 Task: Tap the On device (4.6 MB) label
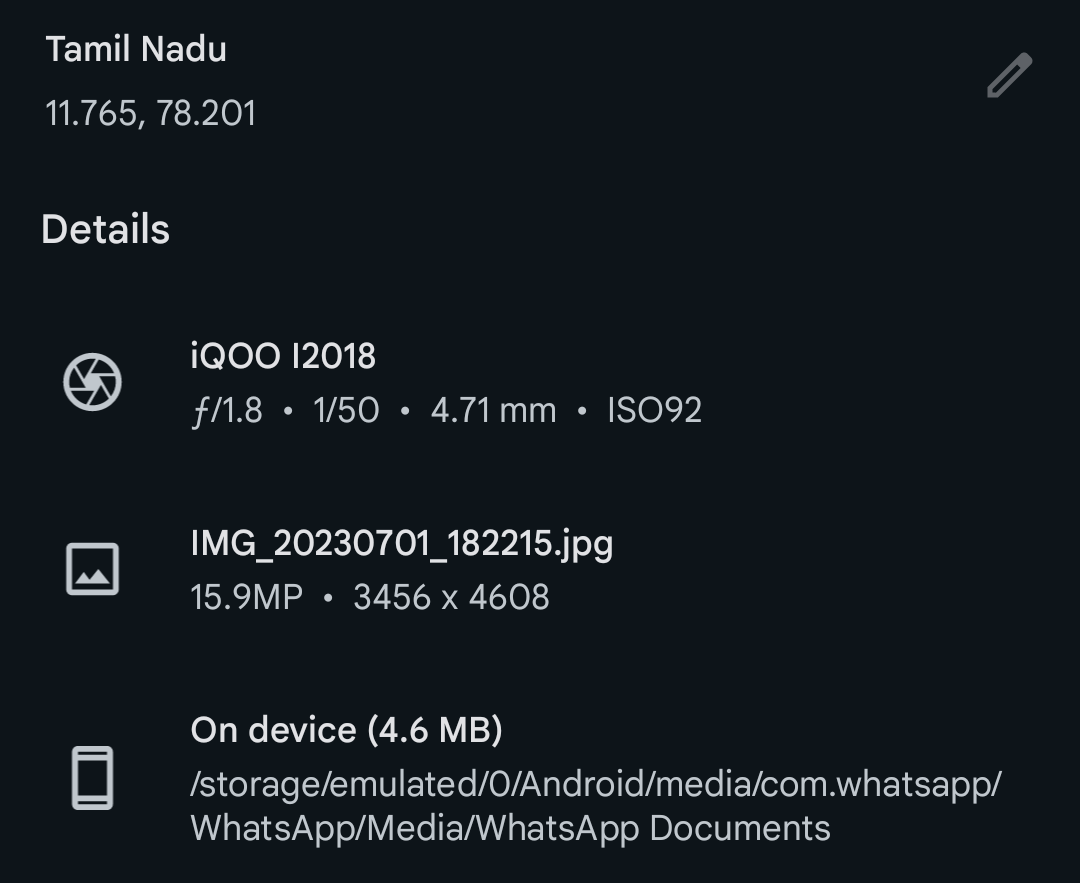point(346,730)
